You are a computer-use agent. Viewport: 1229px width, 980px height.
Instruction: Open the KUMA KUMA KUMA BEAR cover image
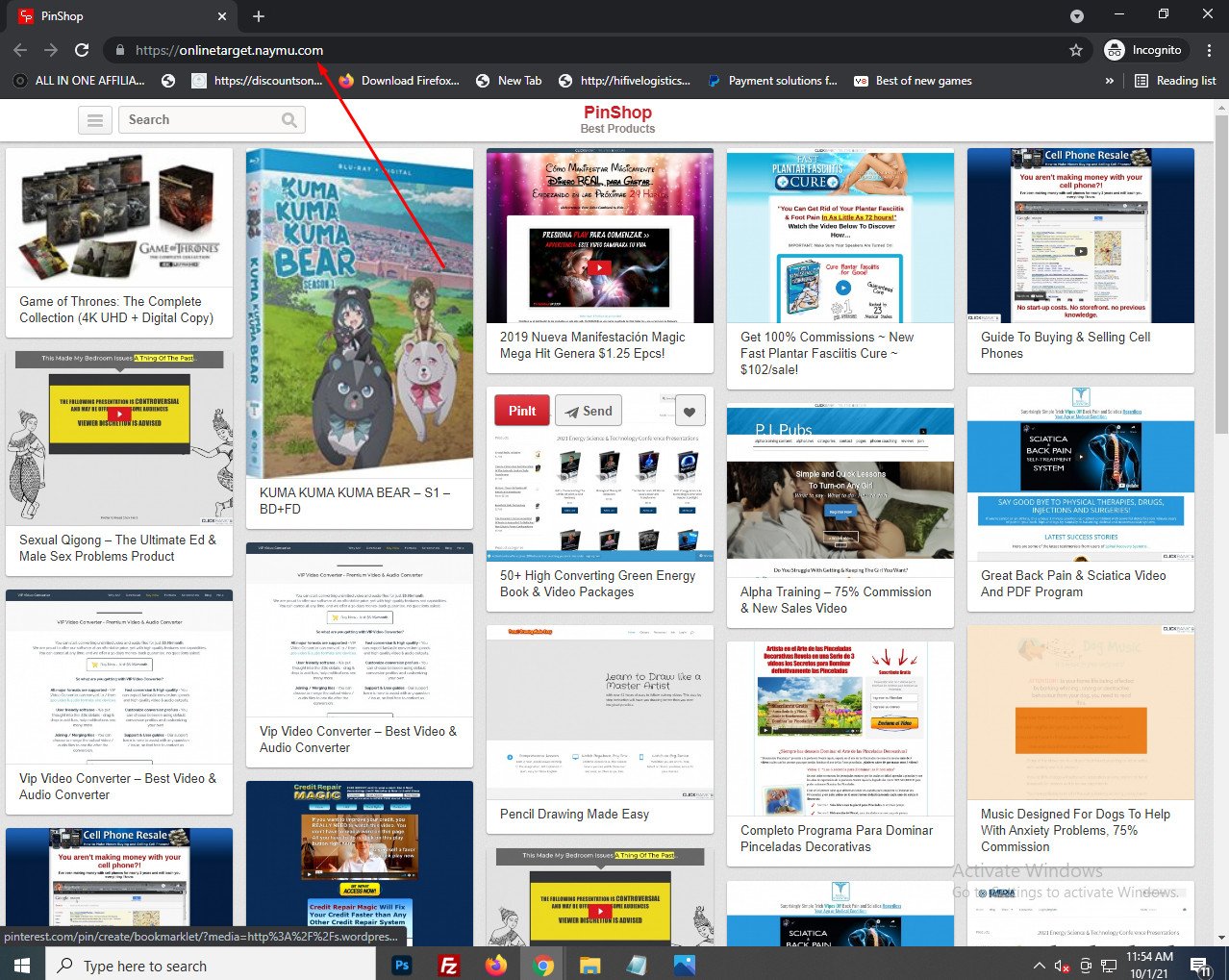coord(360,313)
